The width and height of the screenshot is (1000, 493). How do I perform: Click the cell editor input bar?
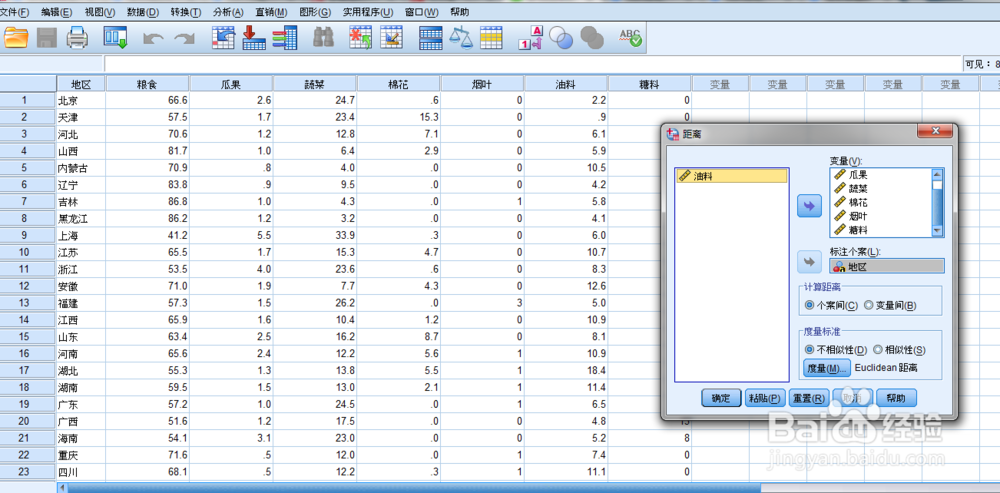point(533,64)
